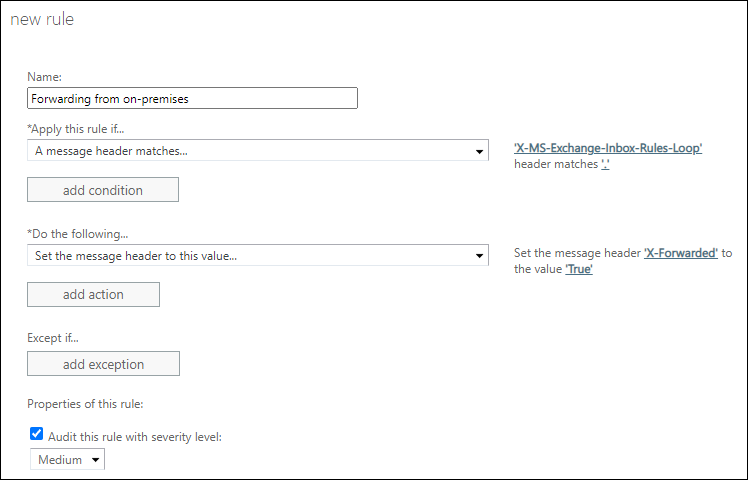Image resolution: width=748 pixels, height=480 pixels.
Task: Open the 'A message header matches...' dropdown
Action: click(x=258, y=150)
